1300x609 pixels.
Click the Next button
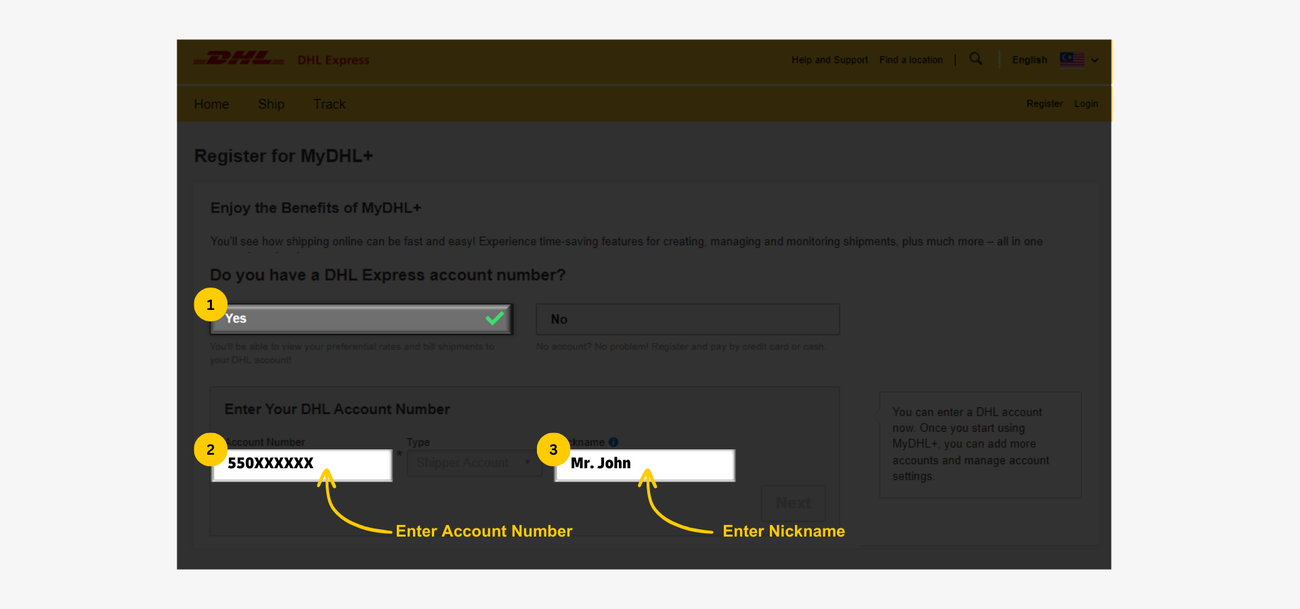tap(793, 503)
